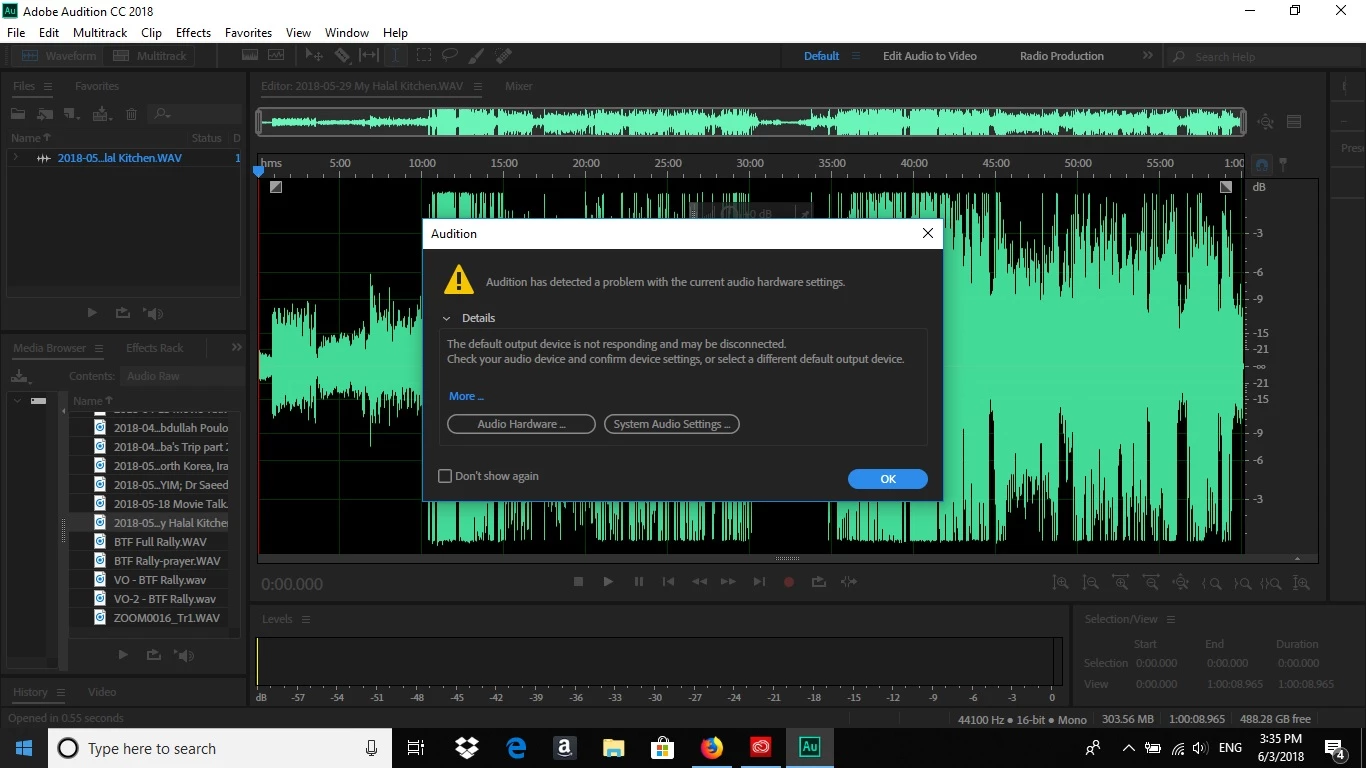The image size is (1366, 768).
Task: Switch to the Multitrack view
Action: pos(150,56)
